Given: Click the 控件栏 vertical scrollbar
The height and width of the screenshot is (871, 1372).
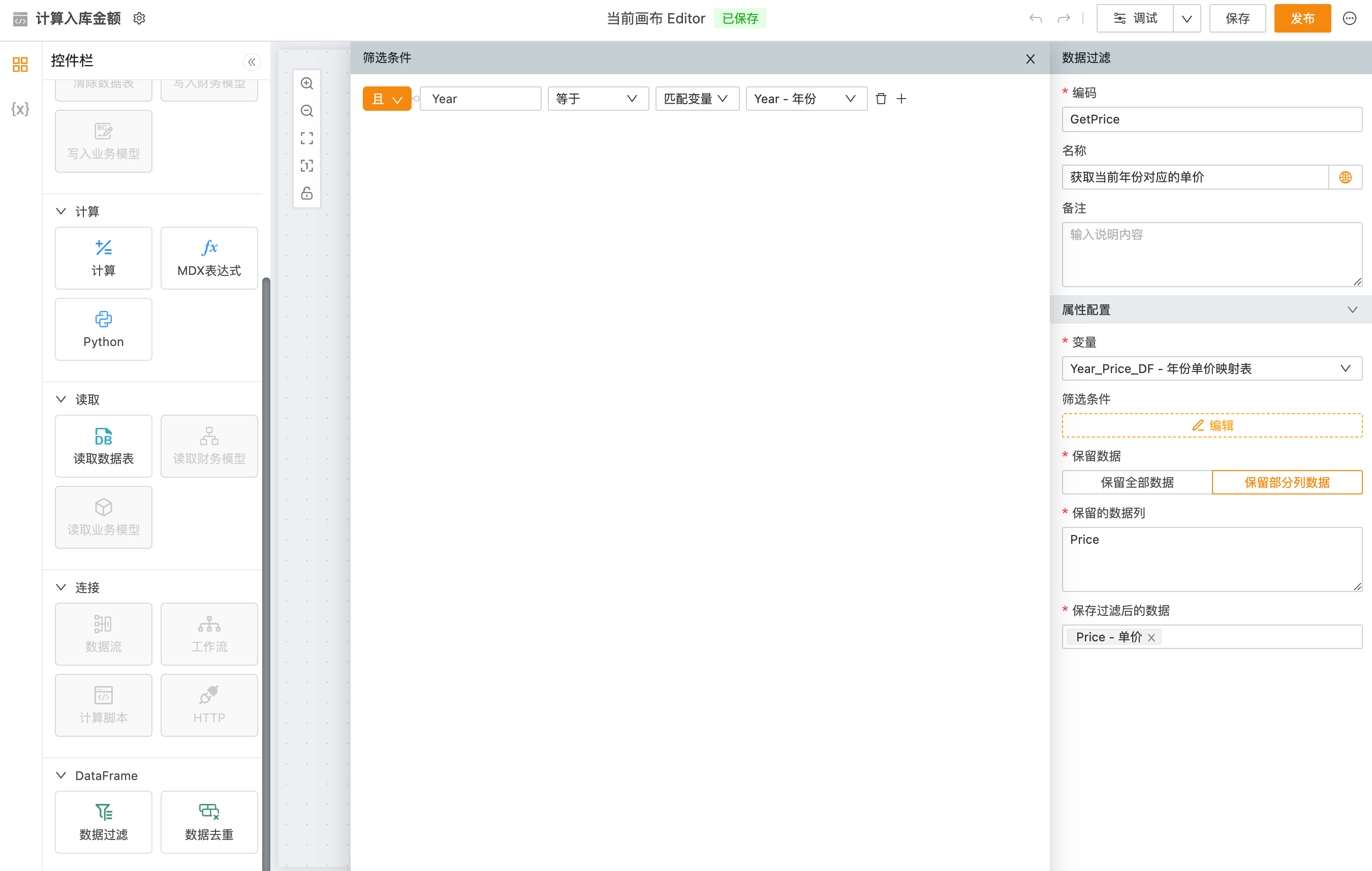Looking at the screenshot, I should point(266,574).
